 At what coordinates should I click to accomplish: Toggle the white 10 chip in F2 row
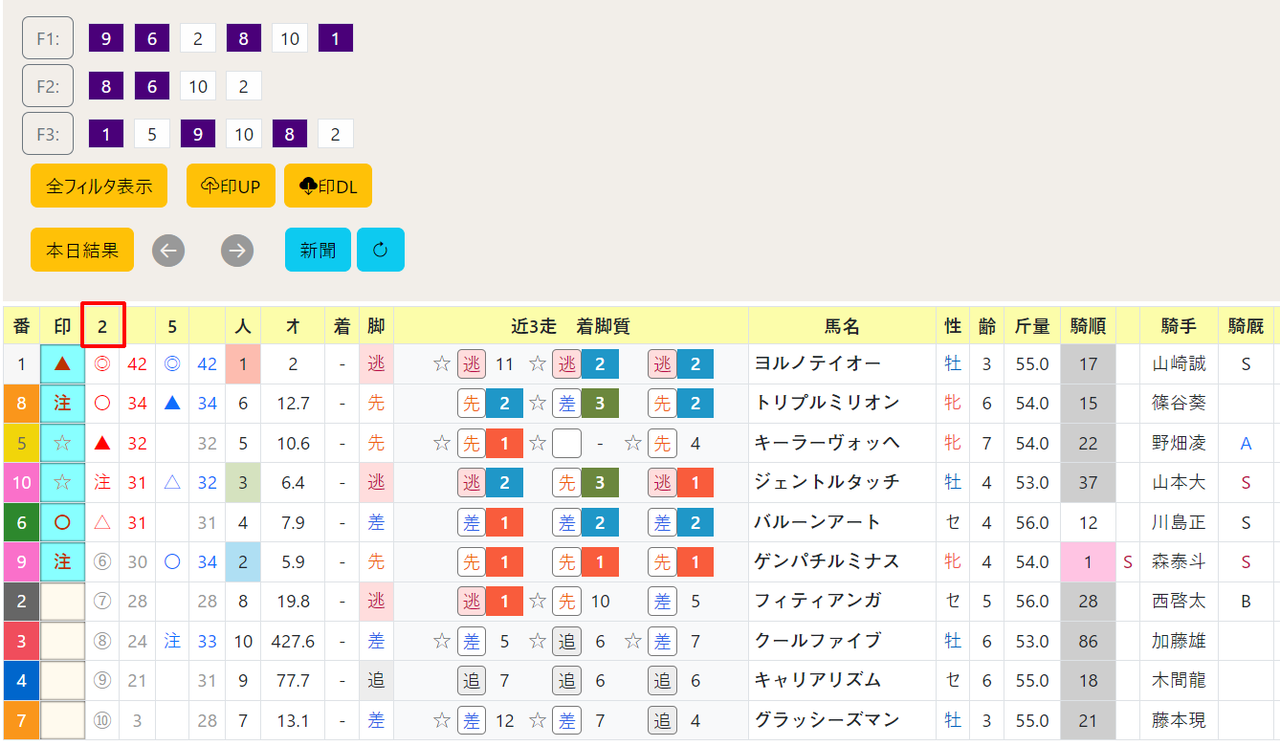click(198, 87)
